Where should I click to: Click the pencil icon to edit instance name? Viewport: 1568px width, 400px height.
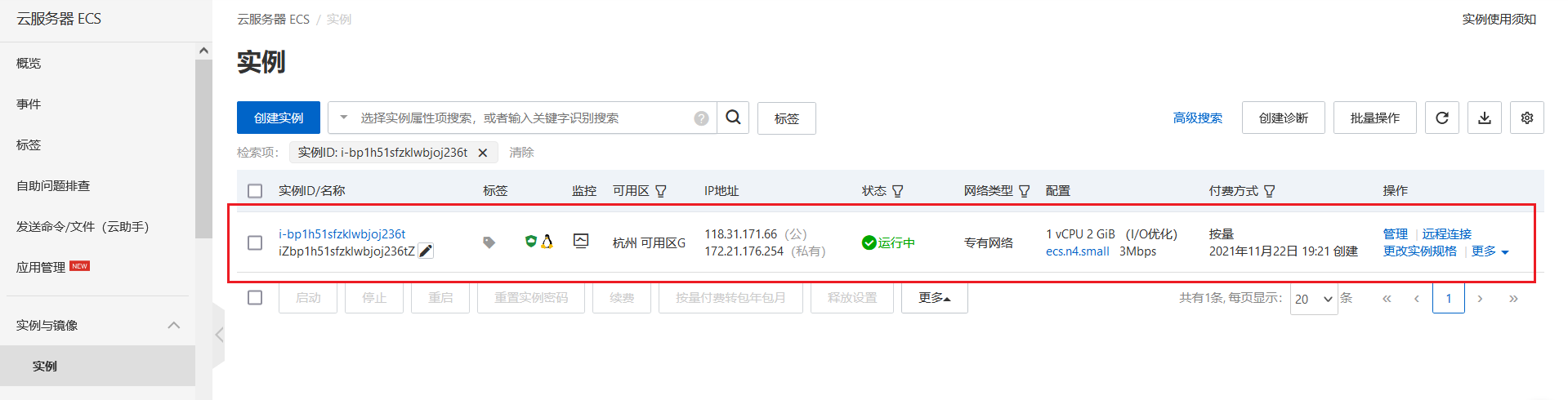426,251
